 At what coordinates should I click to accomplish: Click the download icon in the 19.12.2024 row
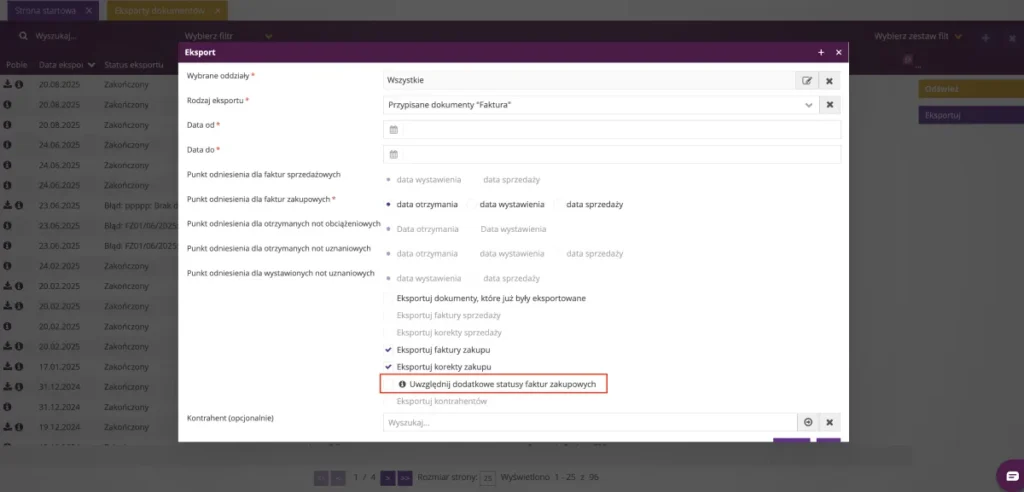click(x=7, y=426)
